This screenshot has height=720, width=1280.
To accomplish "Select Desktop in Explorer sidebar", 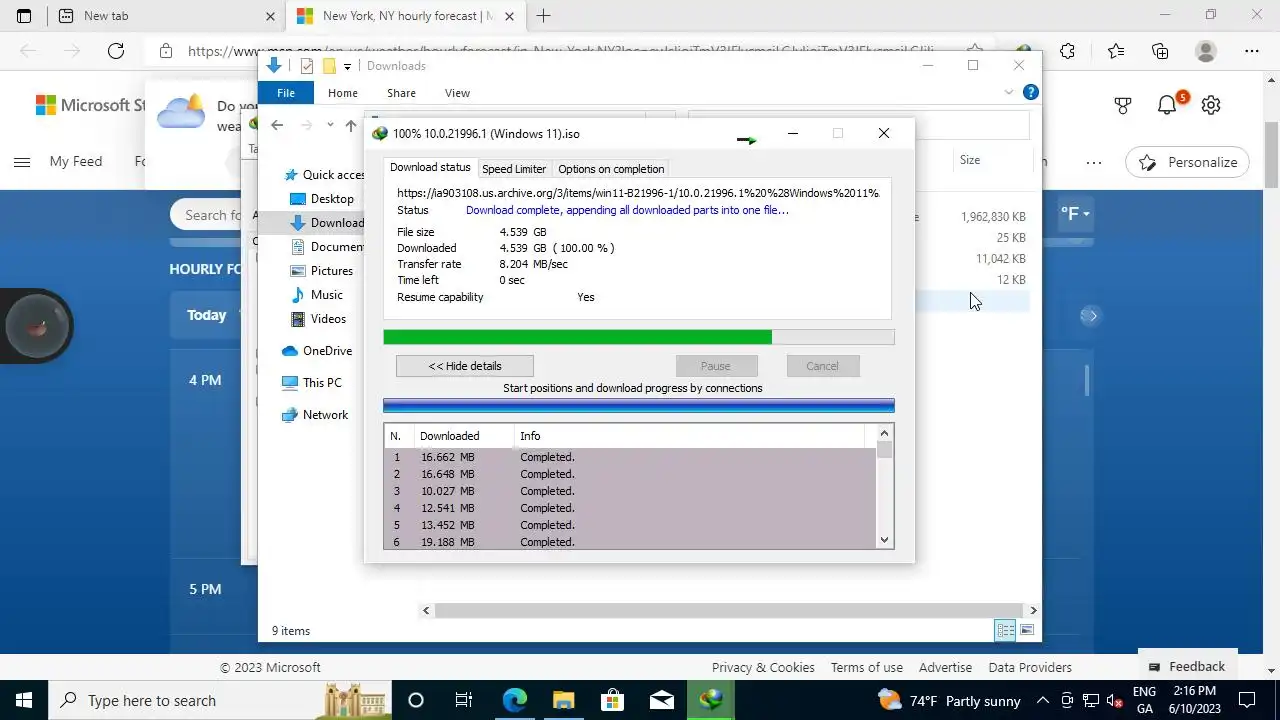I will (x=322, y=199).
